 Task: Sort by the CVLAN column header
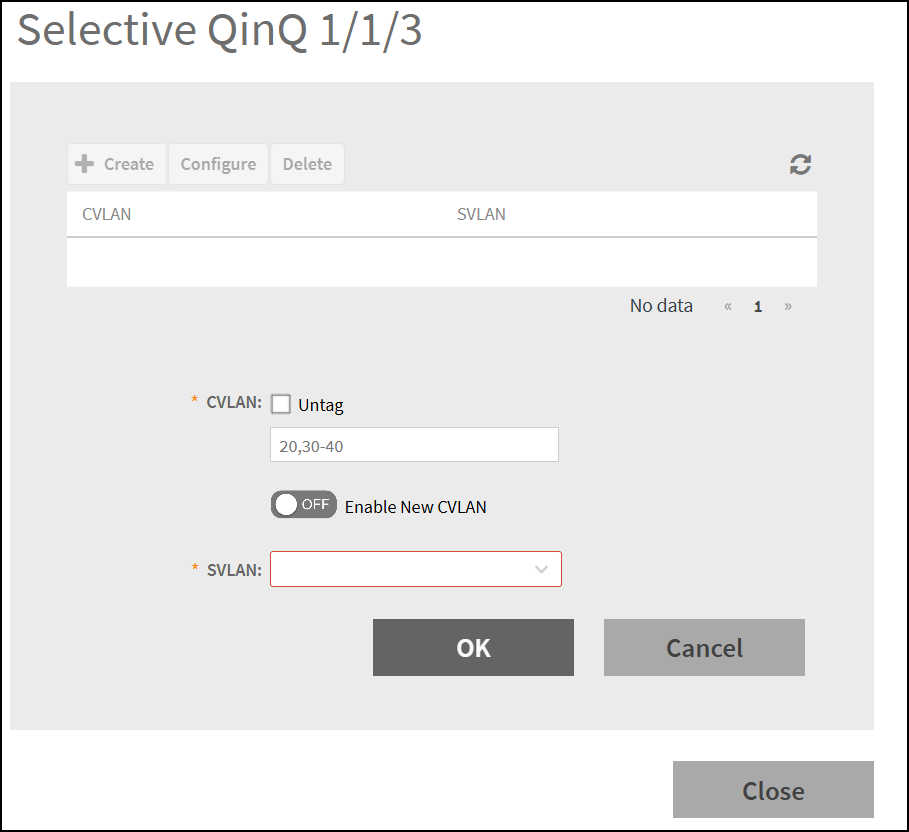107,214
